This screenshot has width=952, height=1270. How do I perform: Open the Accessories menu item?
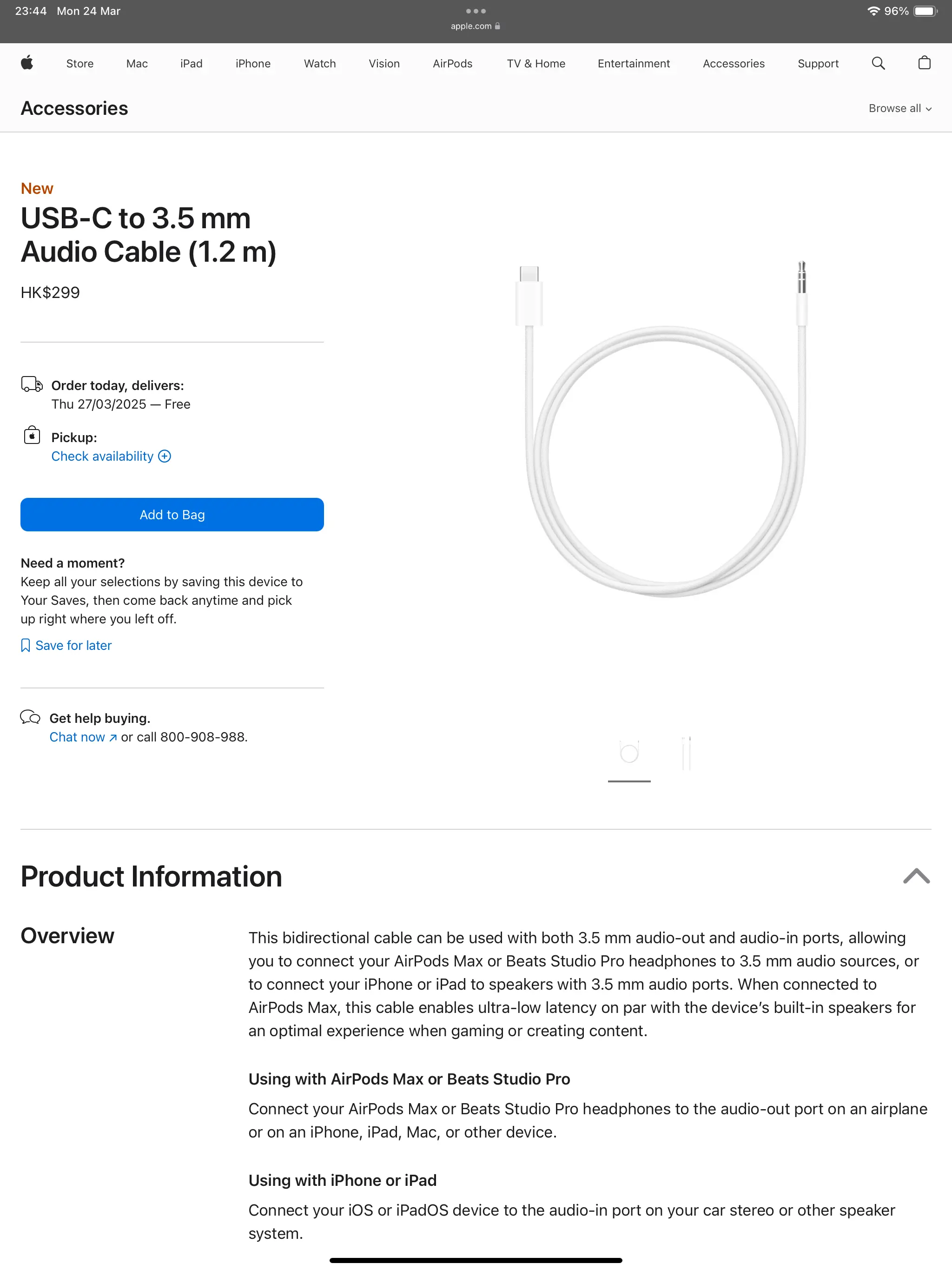[x=733, y=64]
